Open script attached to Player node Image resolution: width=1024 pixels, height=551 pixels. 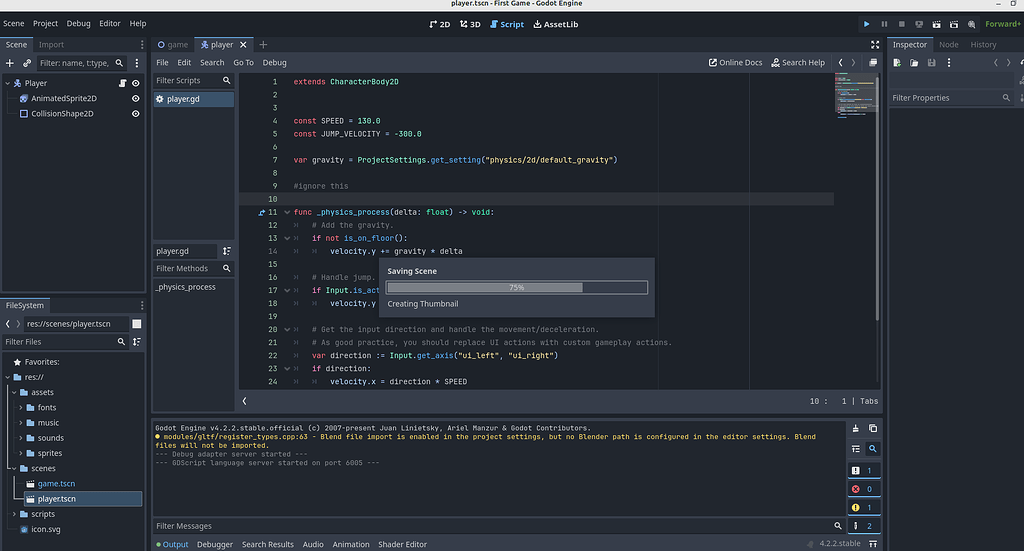pos(122,84)
